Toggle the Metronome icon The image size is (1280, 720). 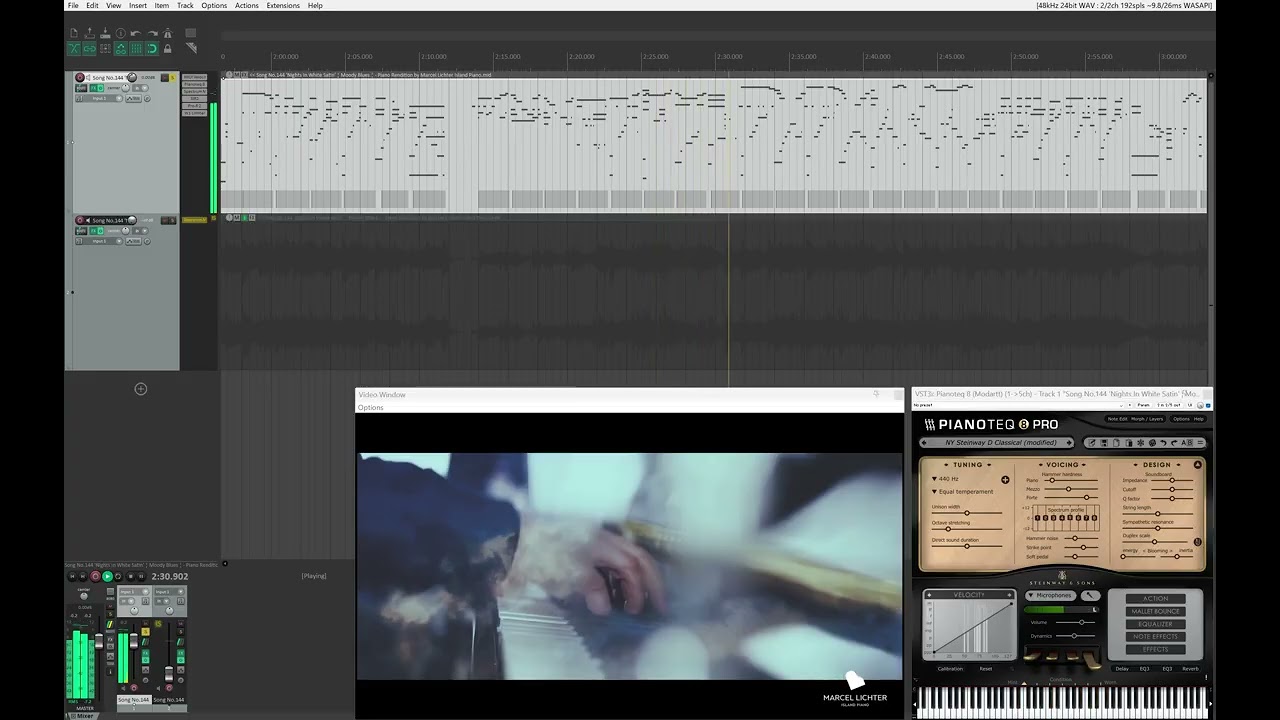(167, 33)
